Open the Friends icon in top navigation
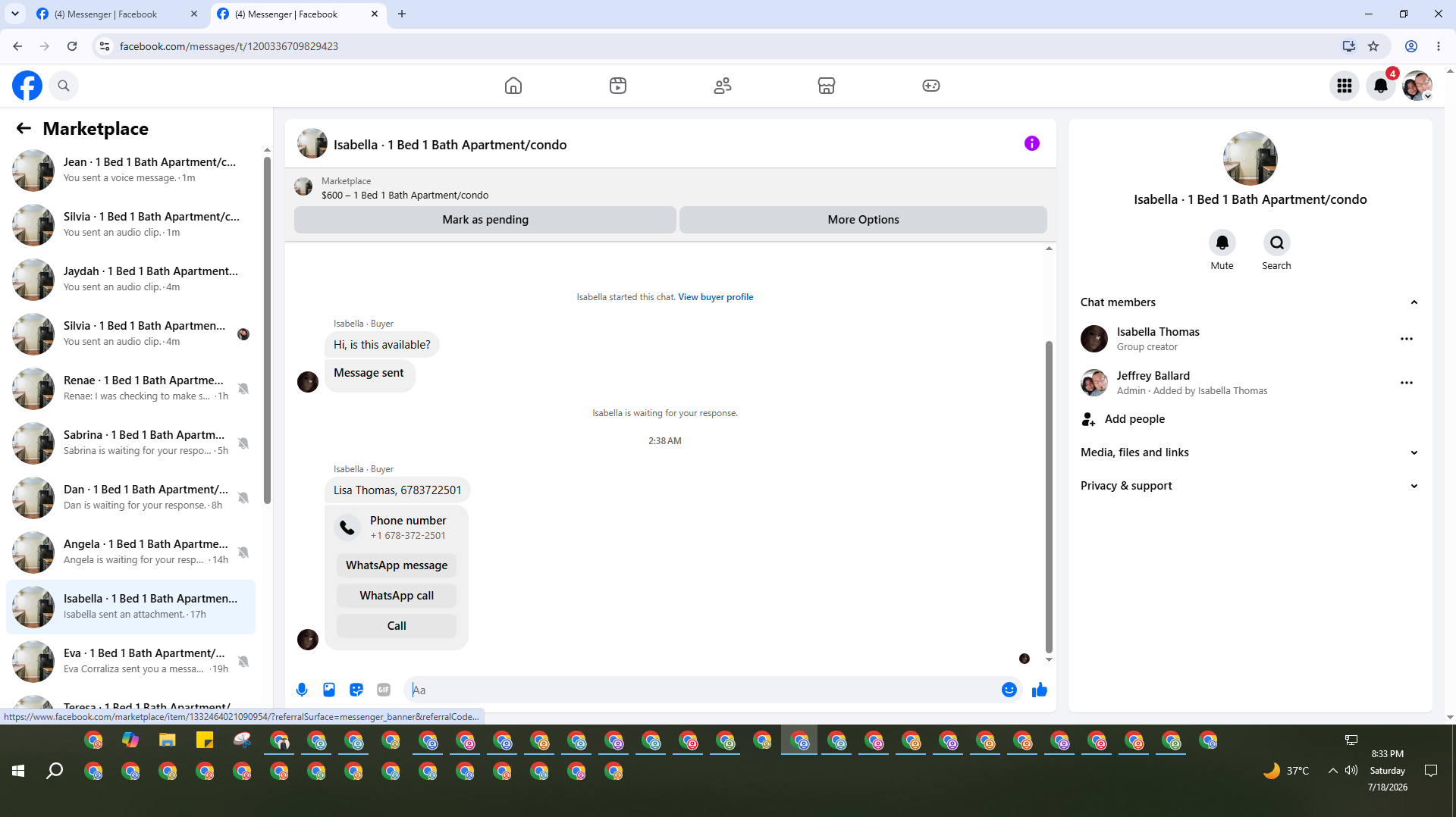Screen dimensions: 1456x817 723,86
